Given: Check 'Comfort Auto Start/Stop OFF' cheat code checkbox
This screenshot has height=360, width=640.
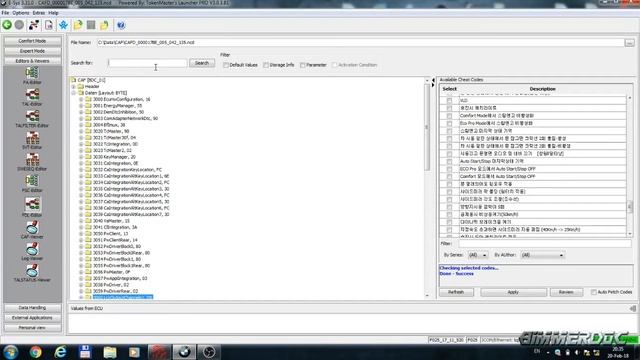Looking at the screenshot, I should click(449, 176).
